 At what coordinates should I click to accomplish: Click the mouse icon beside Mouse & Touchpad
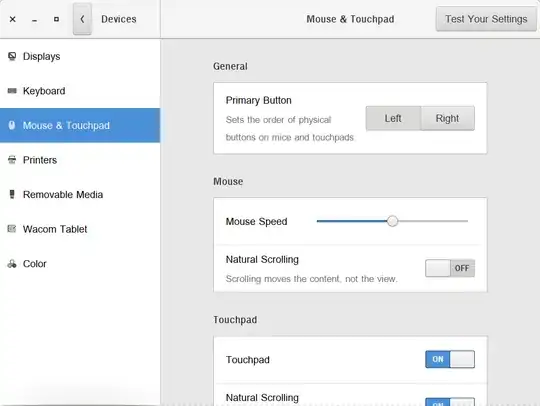tap(12, 125)
